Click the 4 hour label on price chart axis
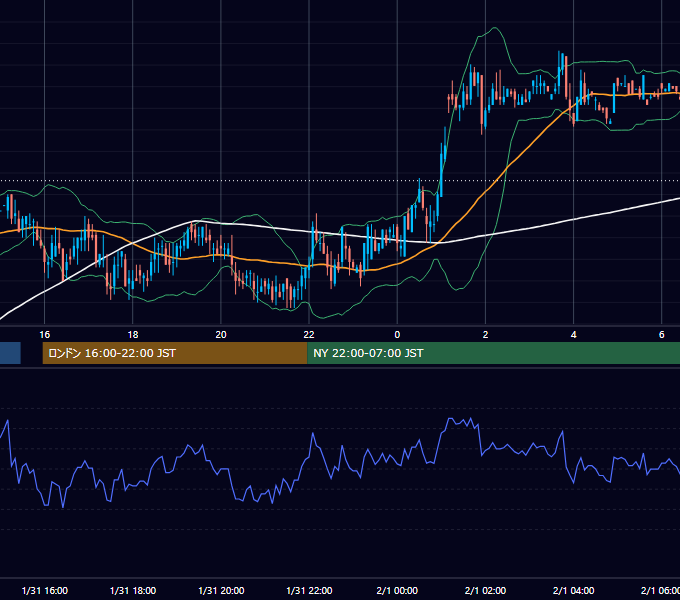680x600 pixels. coord(573,335)
